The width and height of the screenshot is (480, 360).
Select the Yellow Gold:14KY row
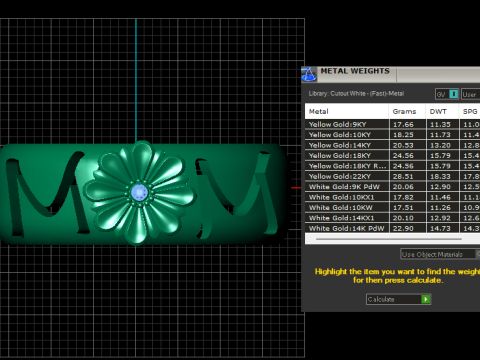pyautogui.click(x=392, y=145)
